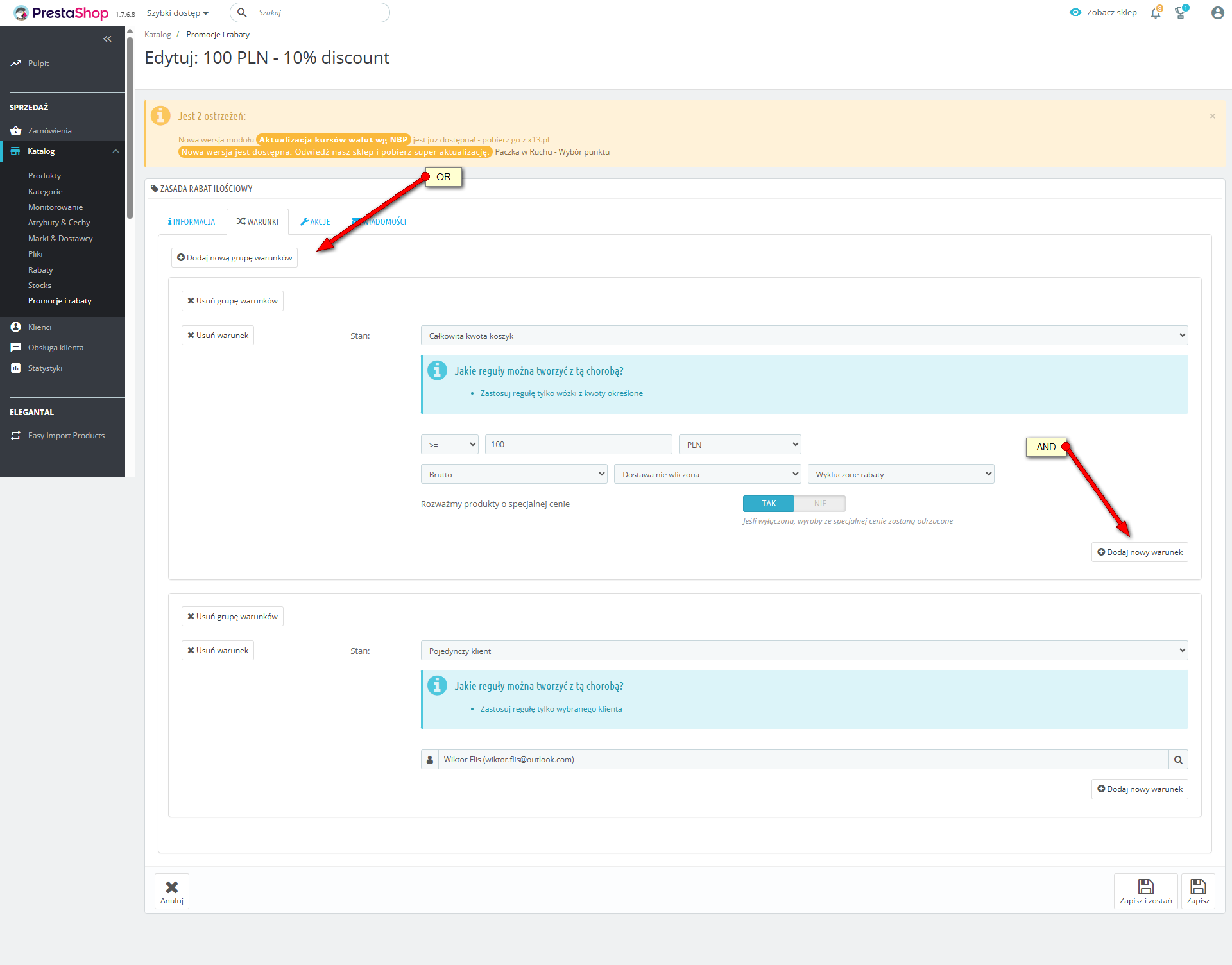The height and width of the screenshot is (965, 1232).
Task: Open Stocks in the sidebar
Action: 40,286
